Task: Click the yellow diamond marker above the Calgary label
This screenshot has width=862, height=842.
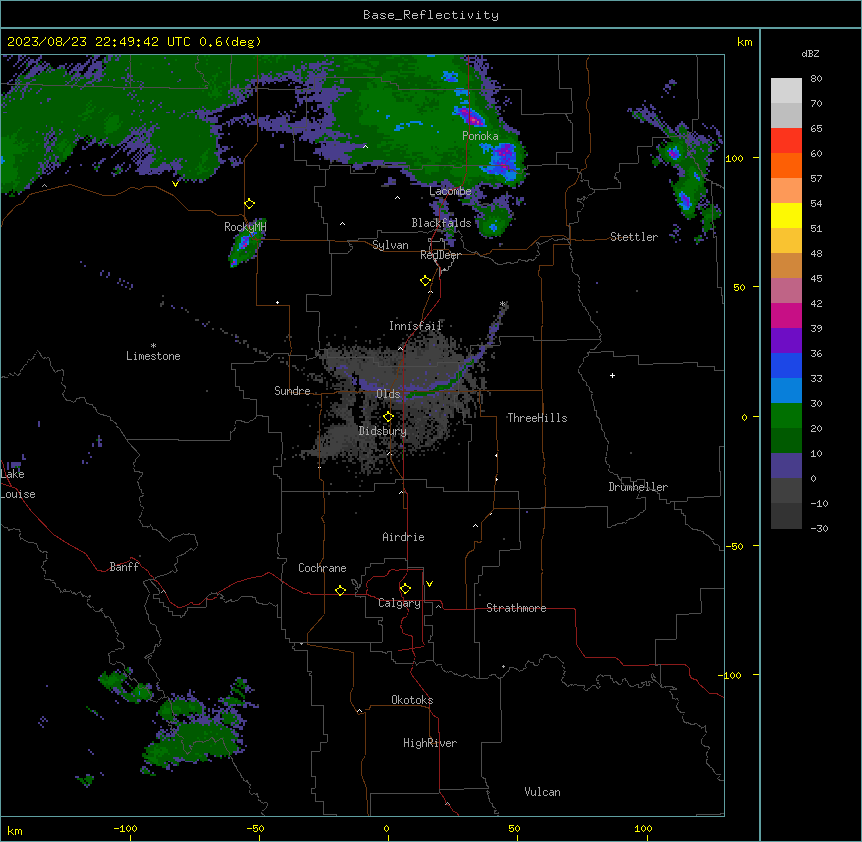Action: 405,589
